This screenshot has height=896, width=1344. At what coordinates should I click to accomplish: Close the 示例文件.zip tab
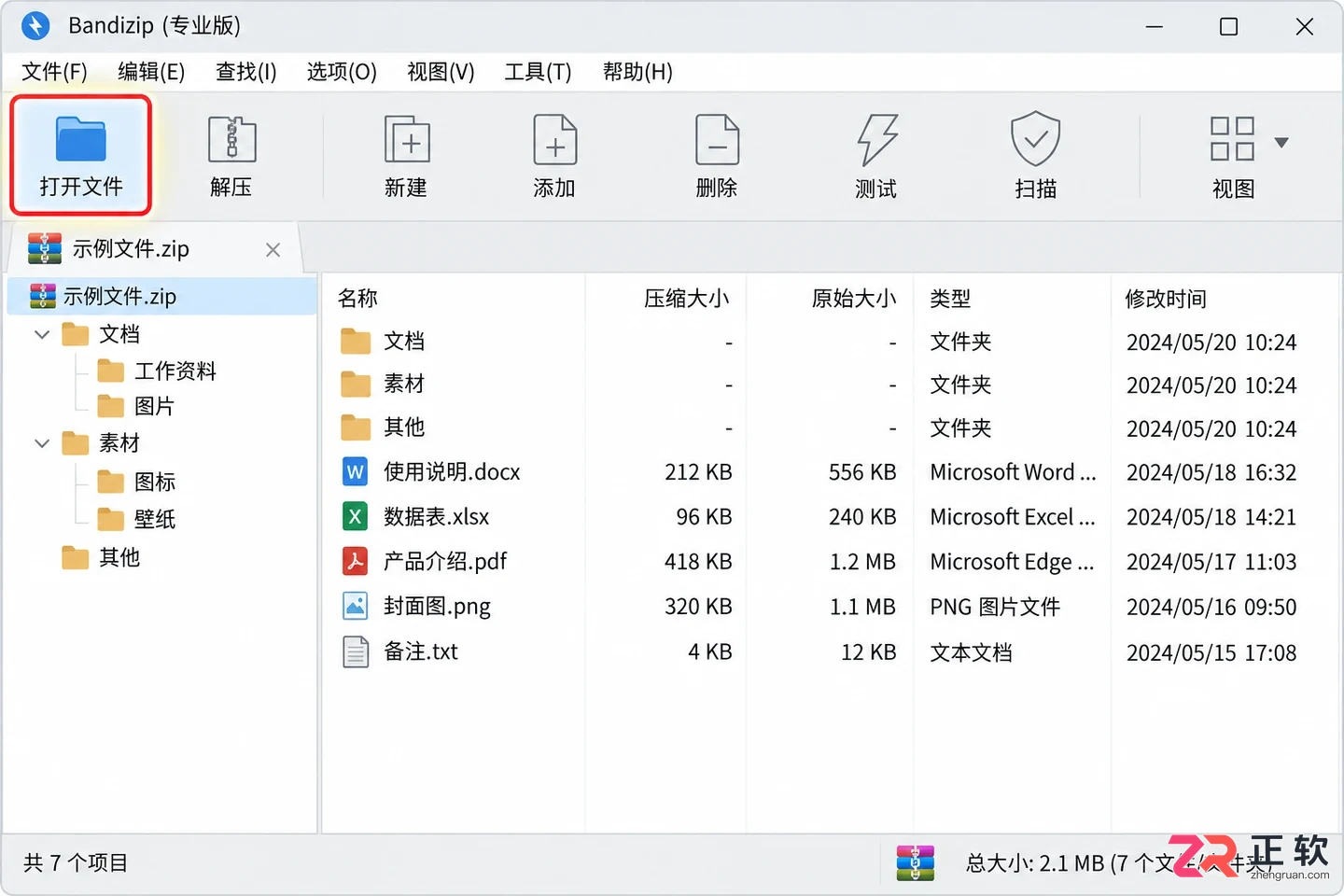click(x=273, y=250)
